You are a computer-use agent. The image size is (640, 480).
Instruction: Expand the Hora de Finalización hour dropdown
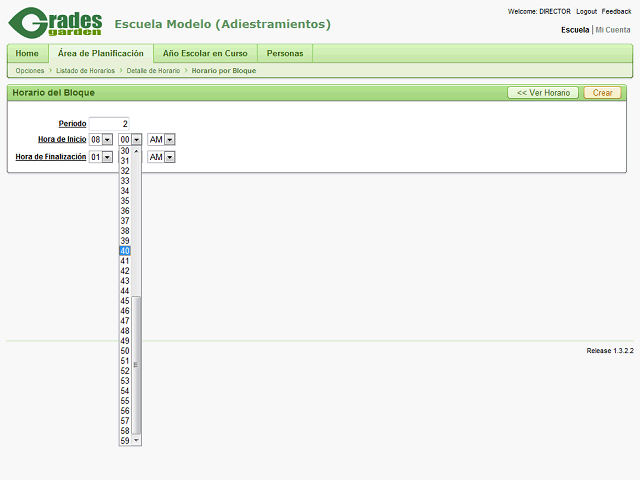coord(101,157)
